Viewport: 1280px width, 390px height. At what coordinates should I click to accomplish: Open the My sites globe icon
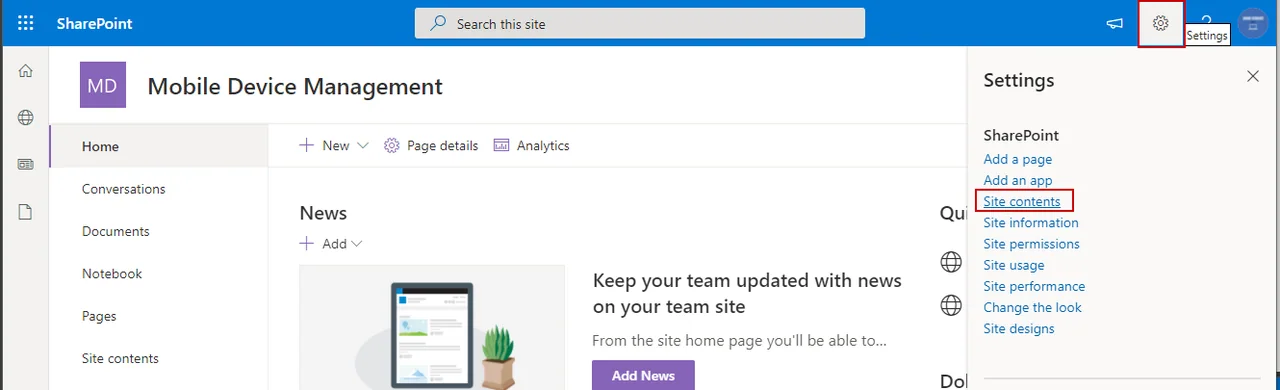[x=26, y=118]
